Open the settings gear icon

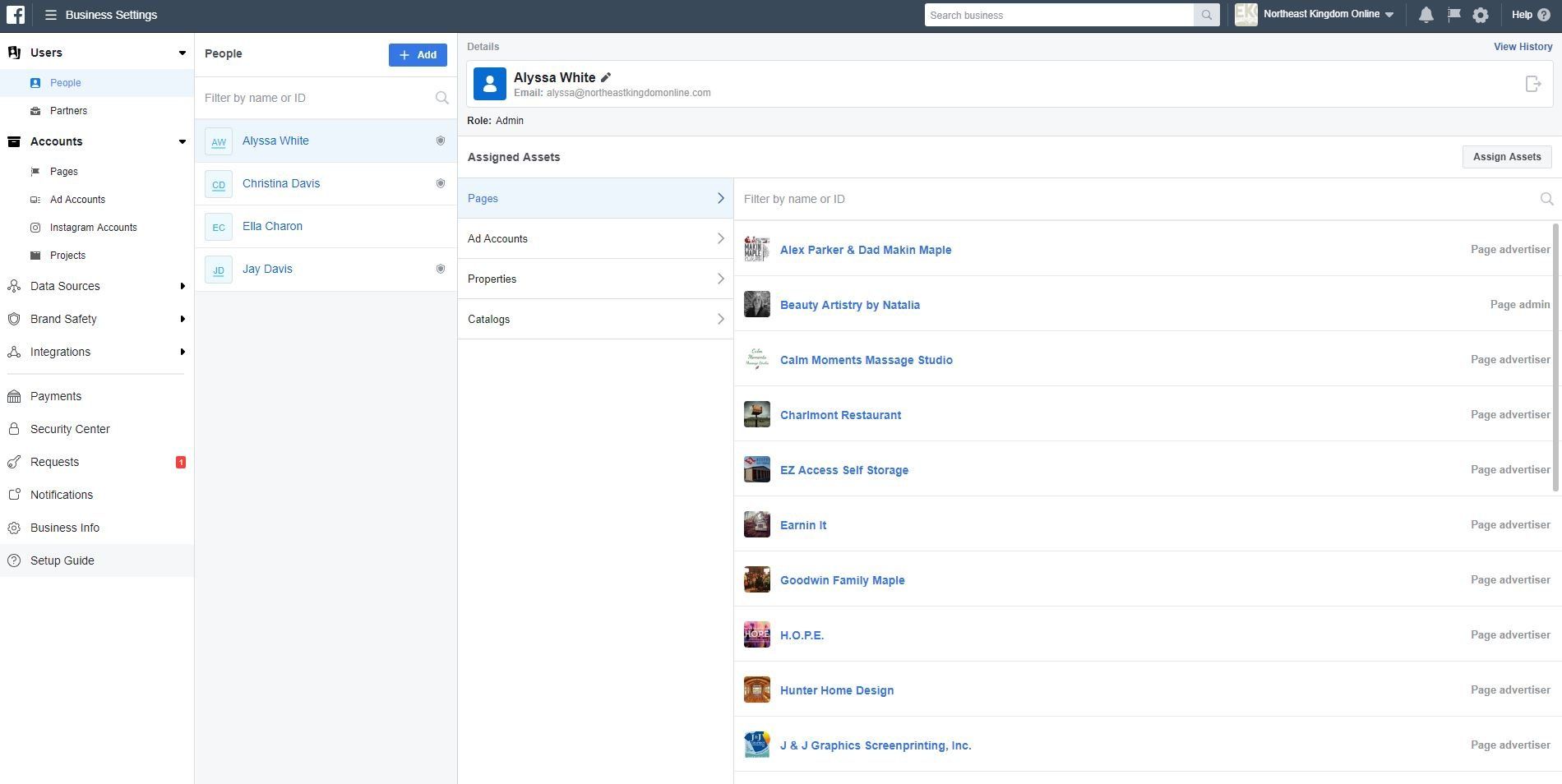click(1481, 15)
